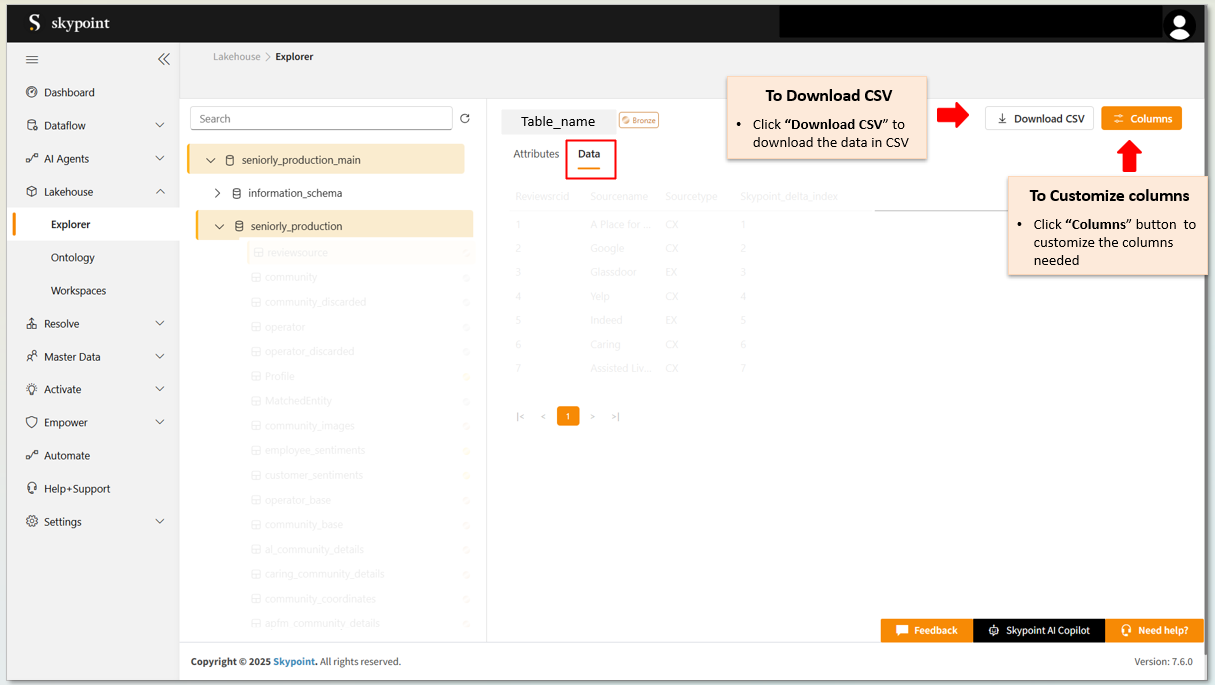The width and height of the screenshot is (1215, 685).
Task: Collapse the seniorly_production schema node
Action: 220,227
